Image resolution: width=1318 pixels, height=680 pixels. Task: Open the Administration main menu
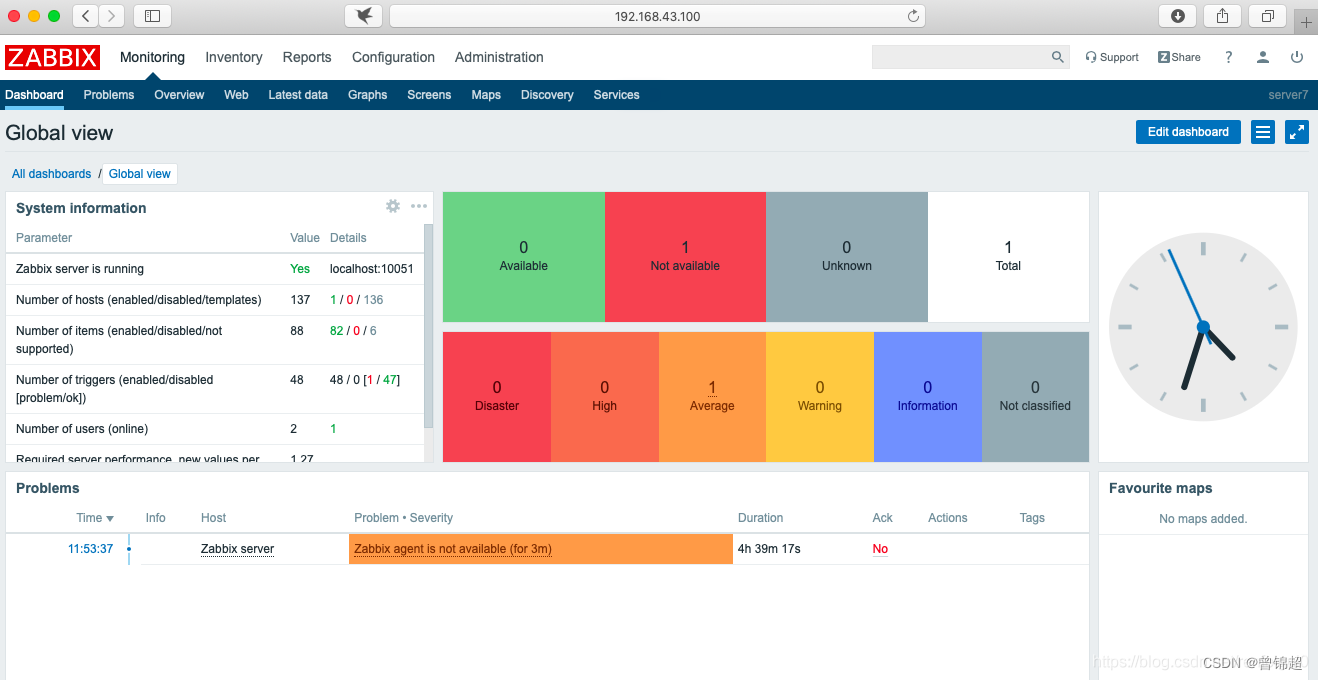click(x=499, y=57)
